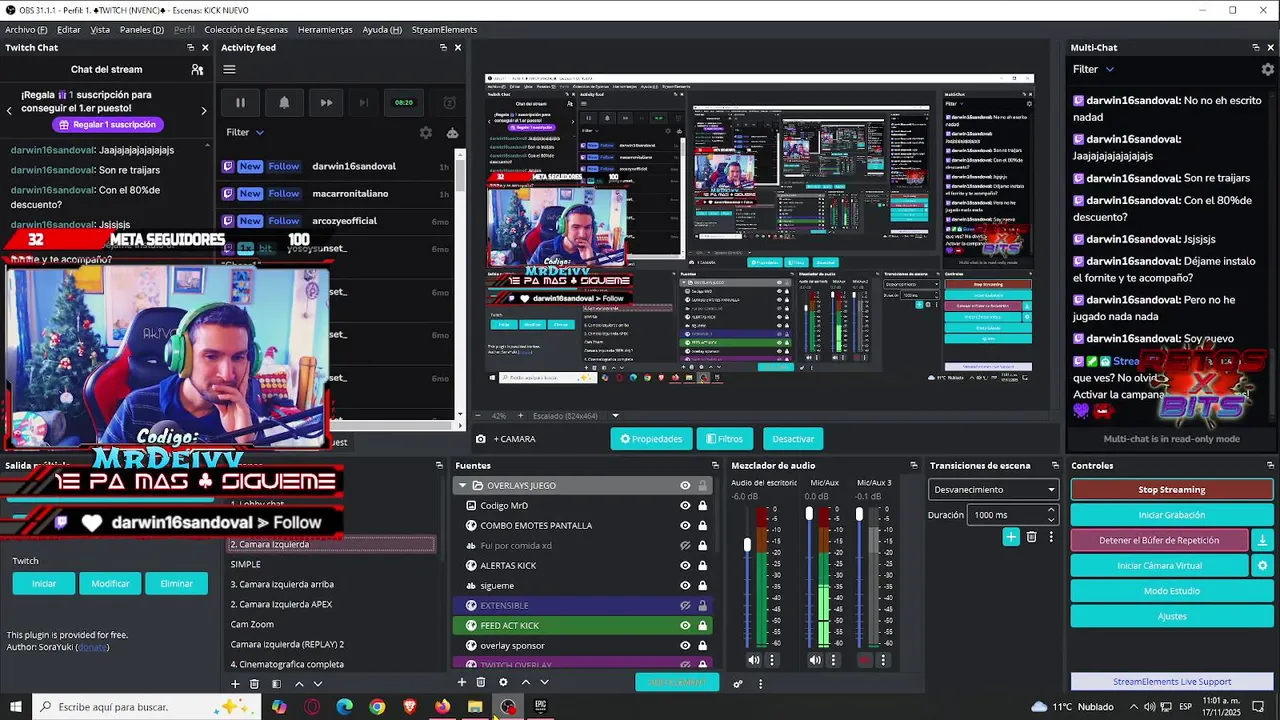Add a new source in Fuentes
Screen dimensions: 1280x720
tap(461, 682)
